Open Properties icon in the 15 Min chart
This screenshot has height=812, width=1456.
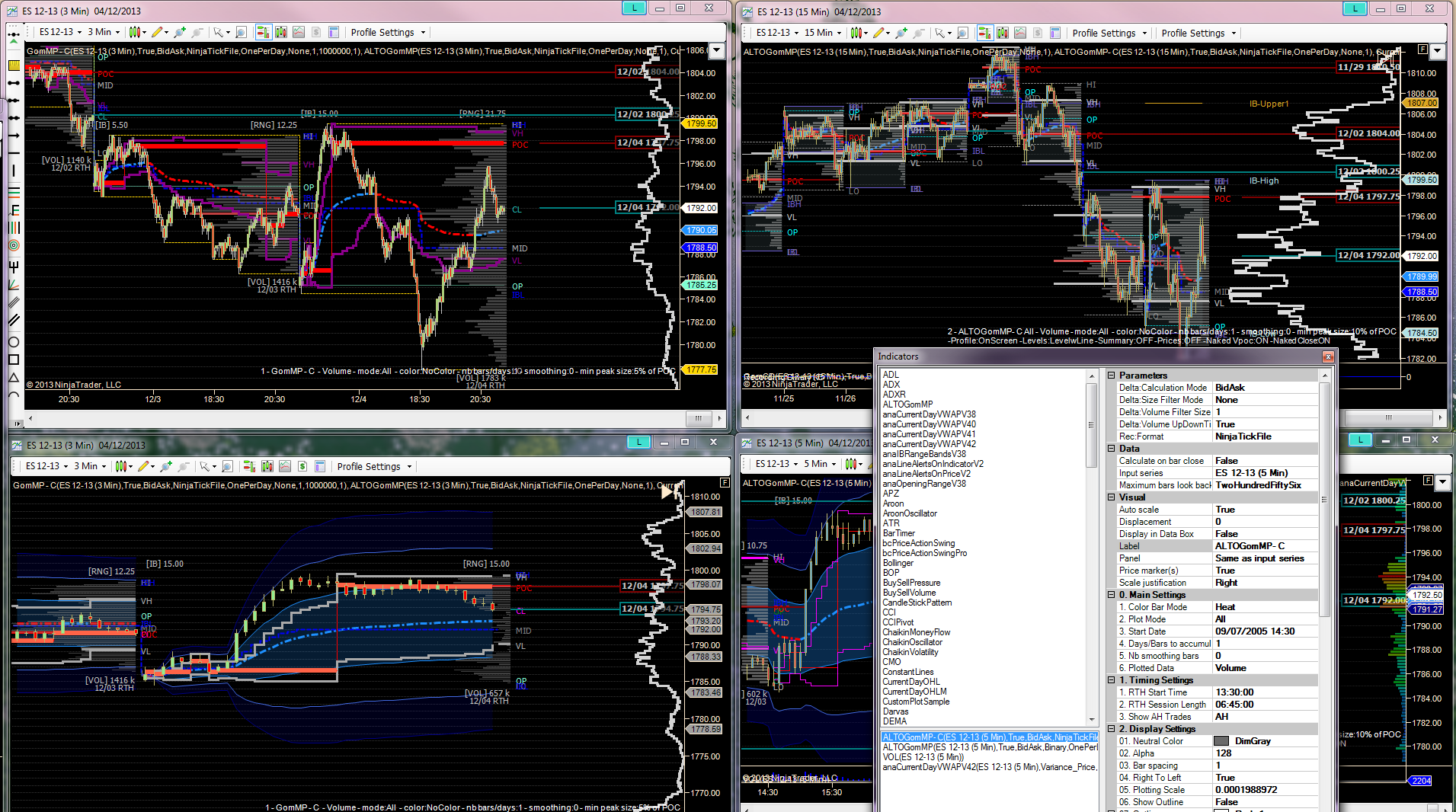coord(1055,33)
